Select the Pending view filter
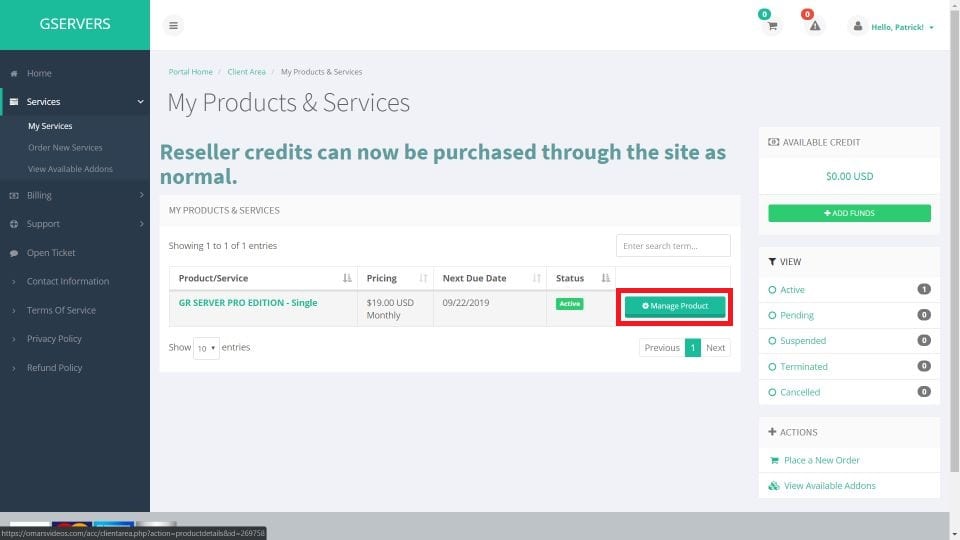The image size is (960, 540). [x=796, y=315]
